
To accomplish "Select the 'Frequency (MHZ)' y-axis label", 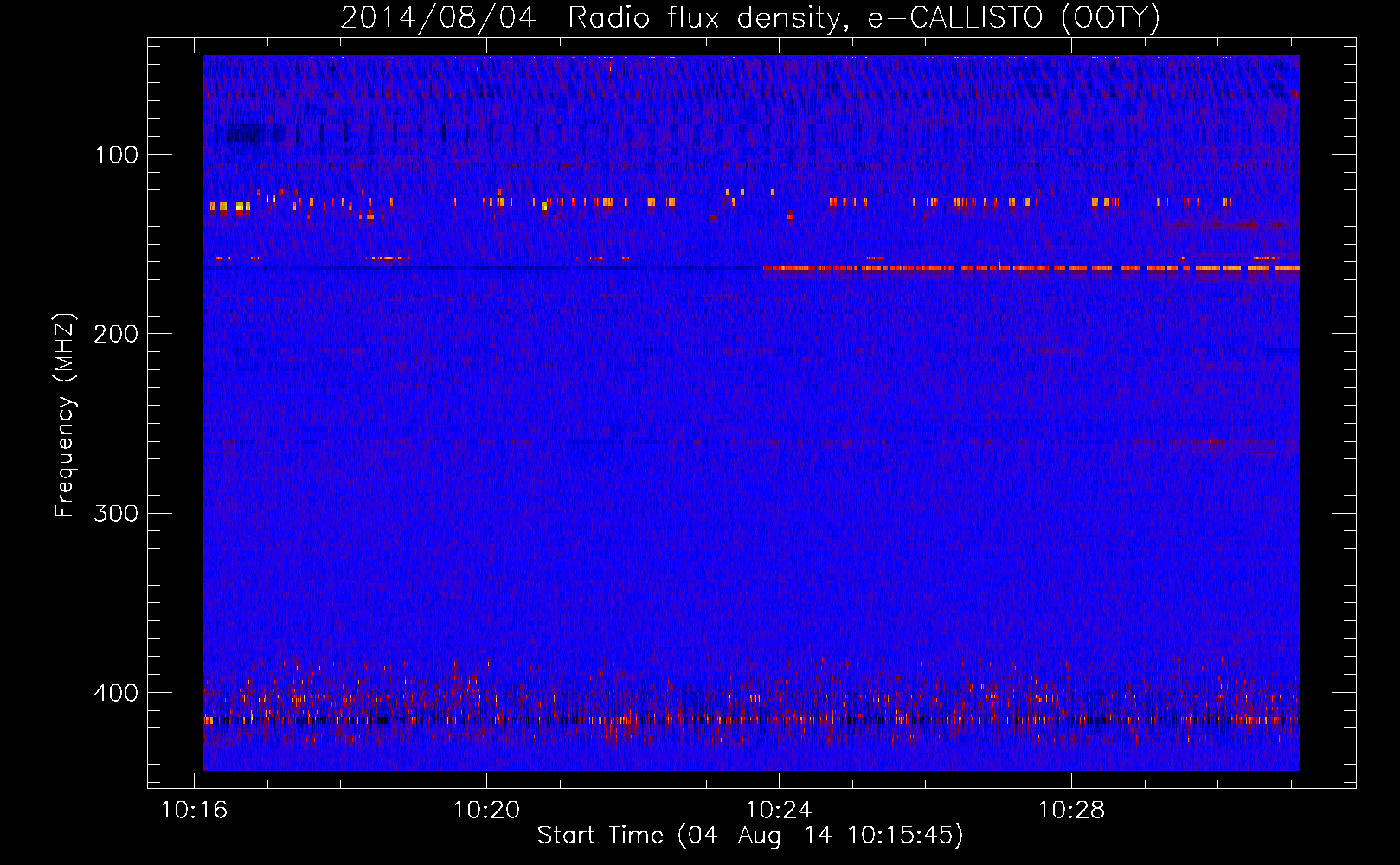I will pyautogui.click(x=65, y=415).
